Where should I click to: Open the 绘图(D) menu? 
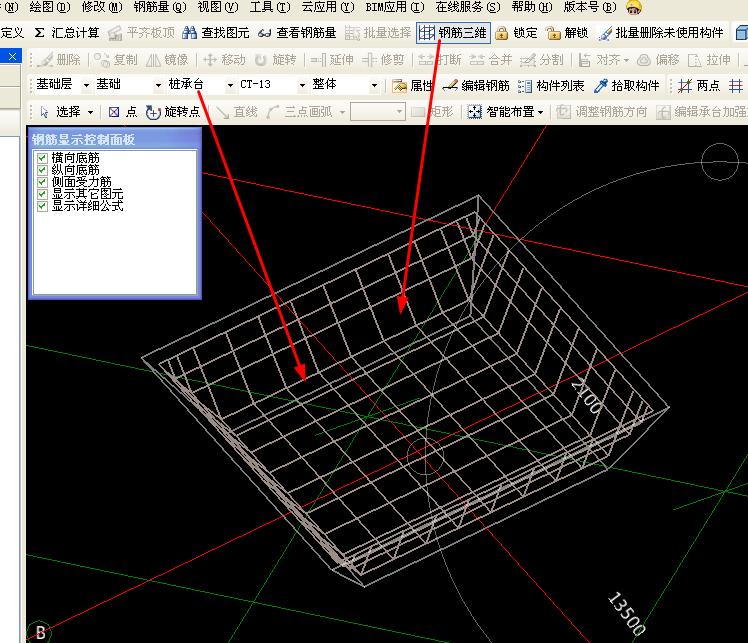pyautogui.click(x=50, y=7)
